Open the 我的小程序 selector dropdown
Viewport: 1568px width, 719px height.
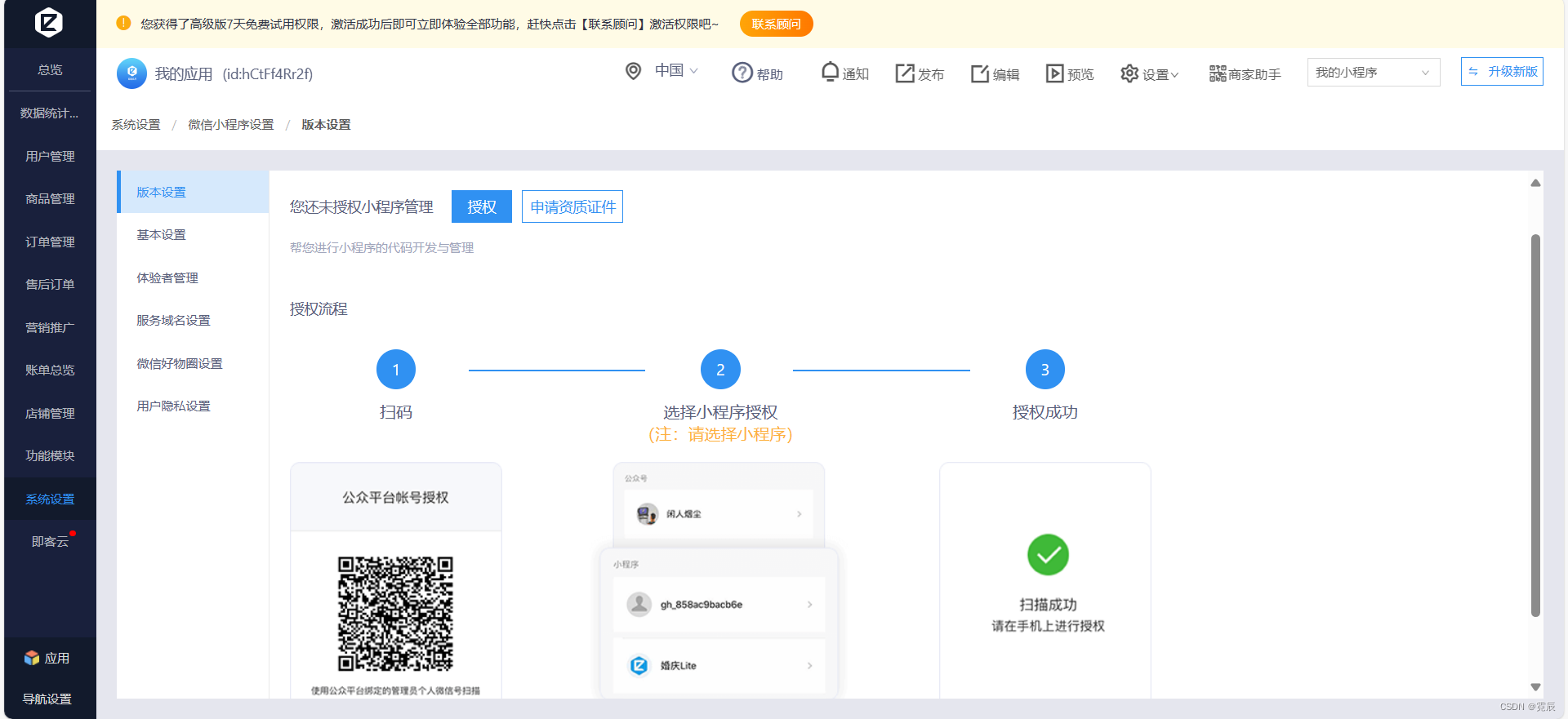pos(1373,73)
